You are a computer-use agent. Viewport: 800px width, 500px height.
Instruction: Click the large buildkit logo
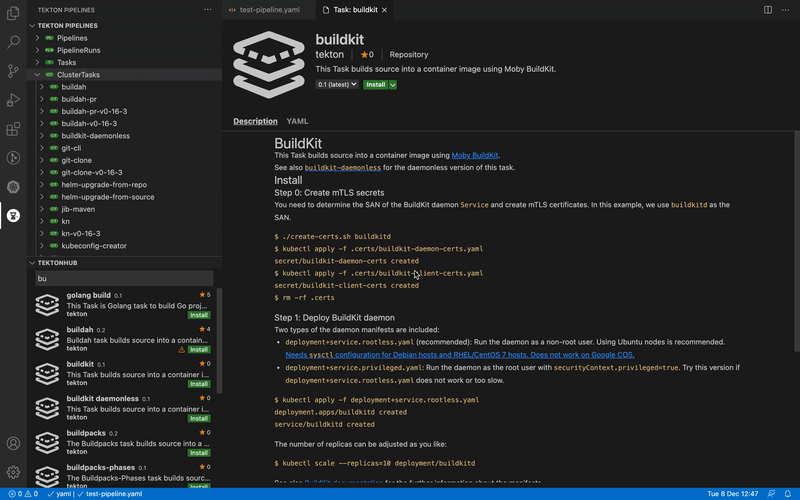pyautogui.click(x=269, y=64)
